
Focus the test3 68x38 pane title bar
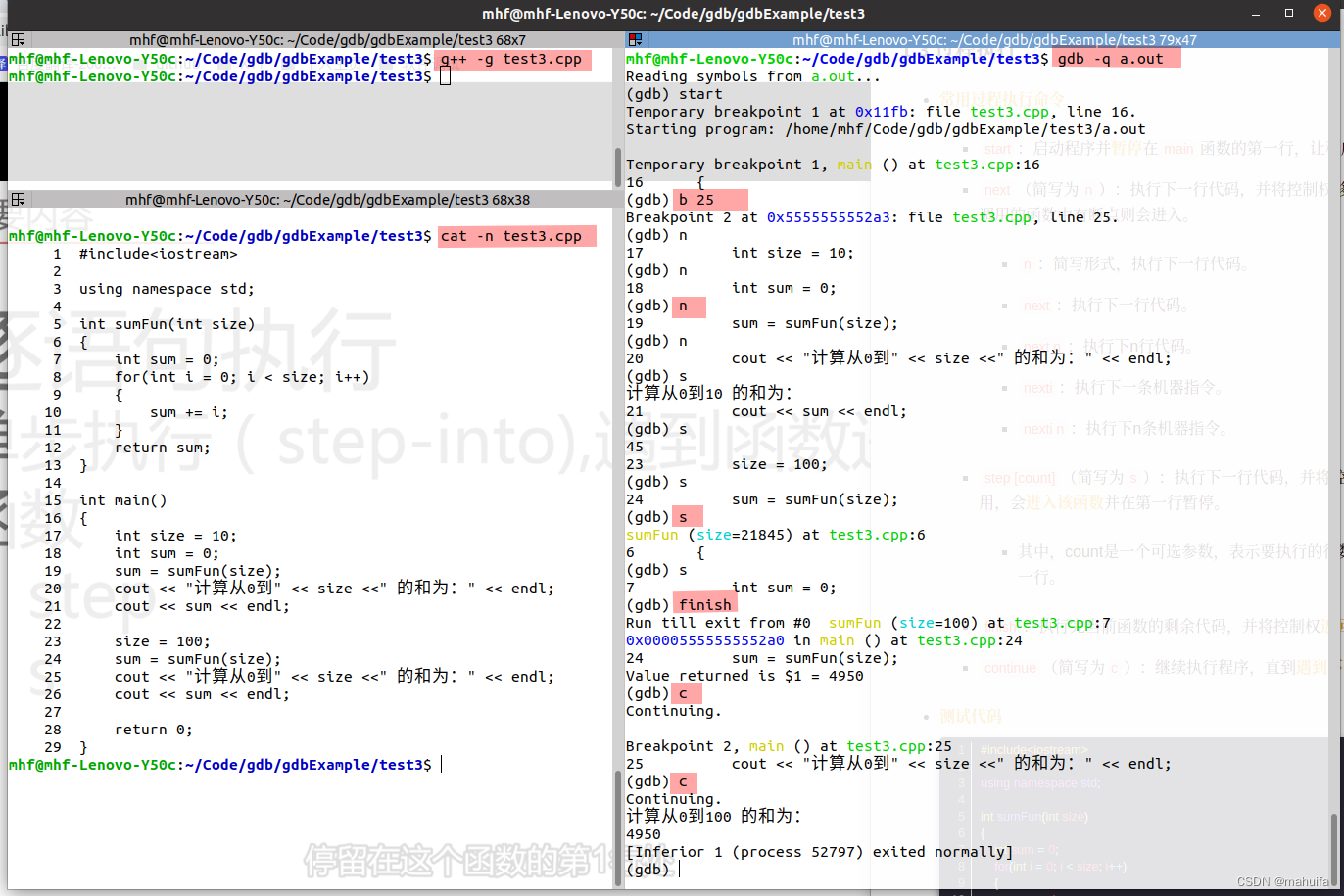coord(327,200)
